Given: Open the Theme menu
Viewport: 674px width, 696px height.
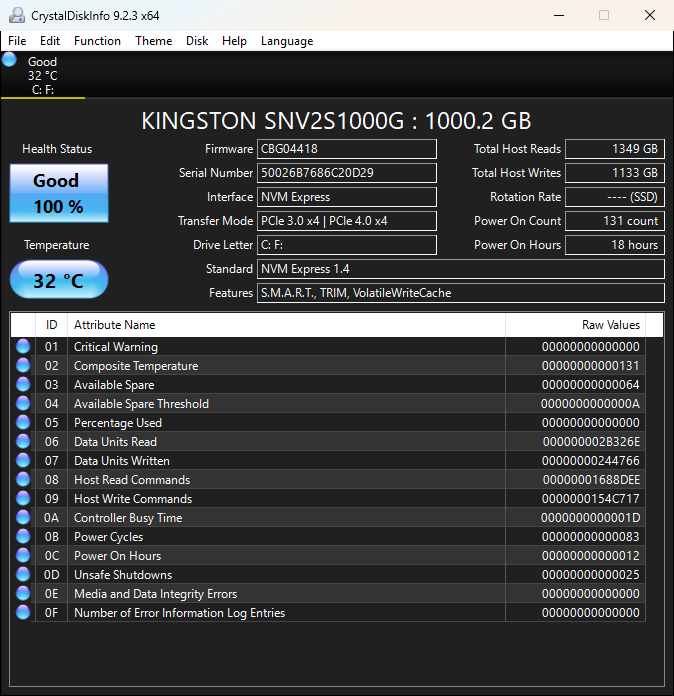Looking at the screenshot, I should click(154, 41).
